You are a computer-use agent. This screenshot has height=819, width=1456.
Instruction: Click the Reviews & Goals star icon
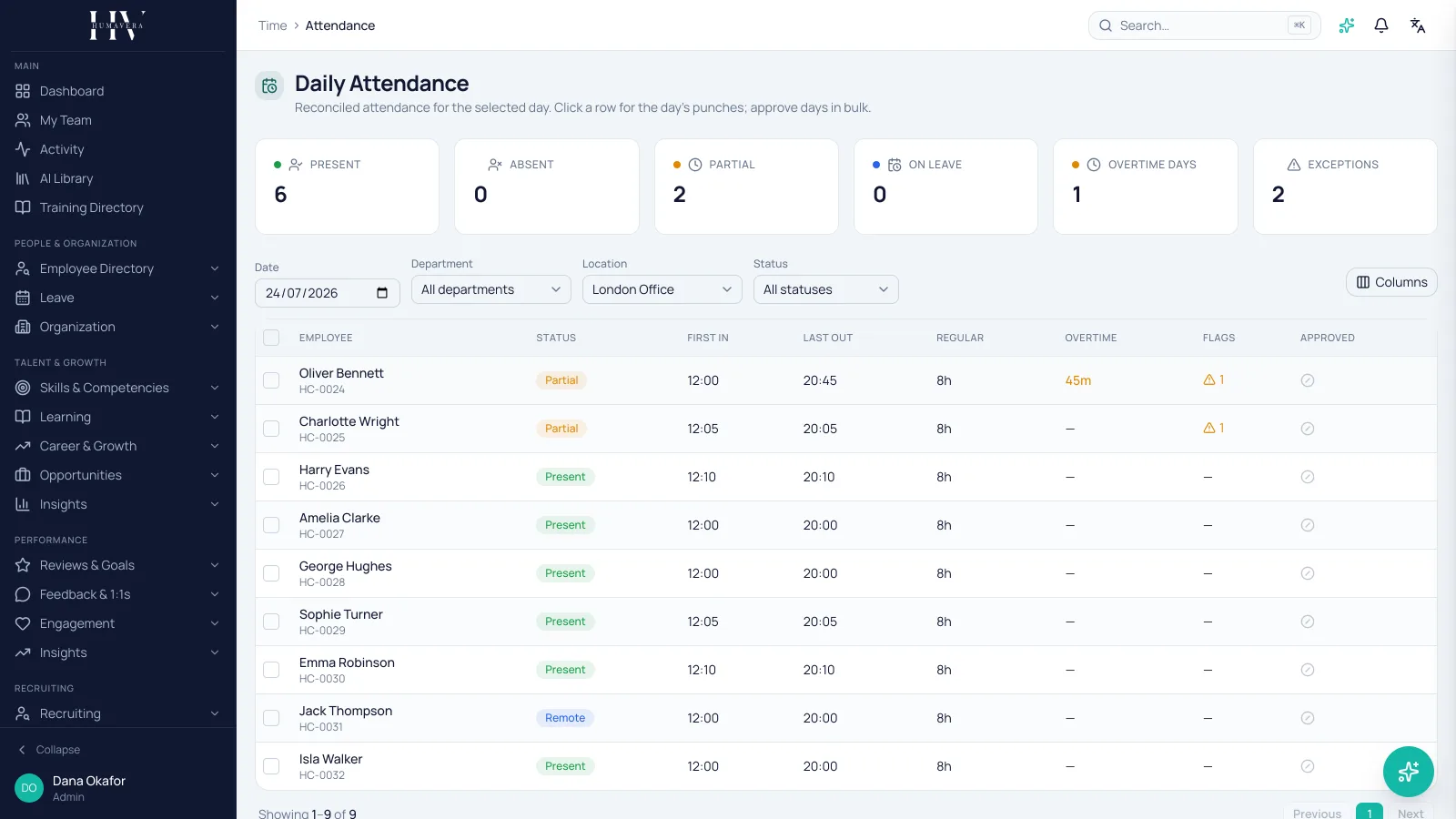23,565
